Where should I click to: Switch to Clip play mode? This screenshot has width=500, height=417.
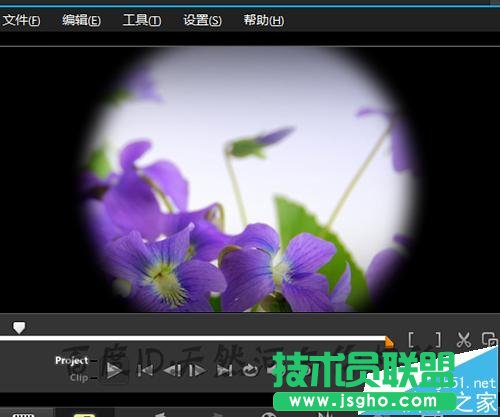(x=79, y=378)
